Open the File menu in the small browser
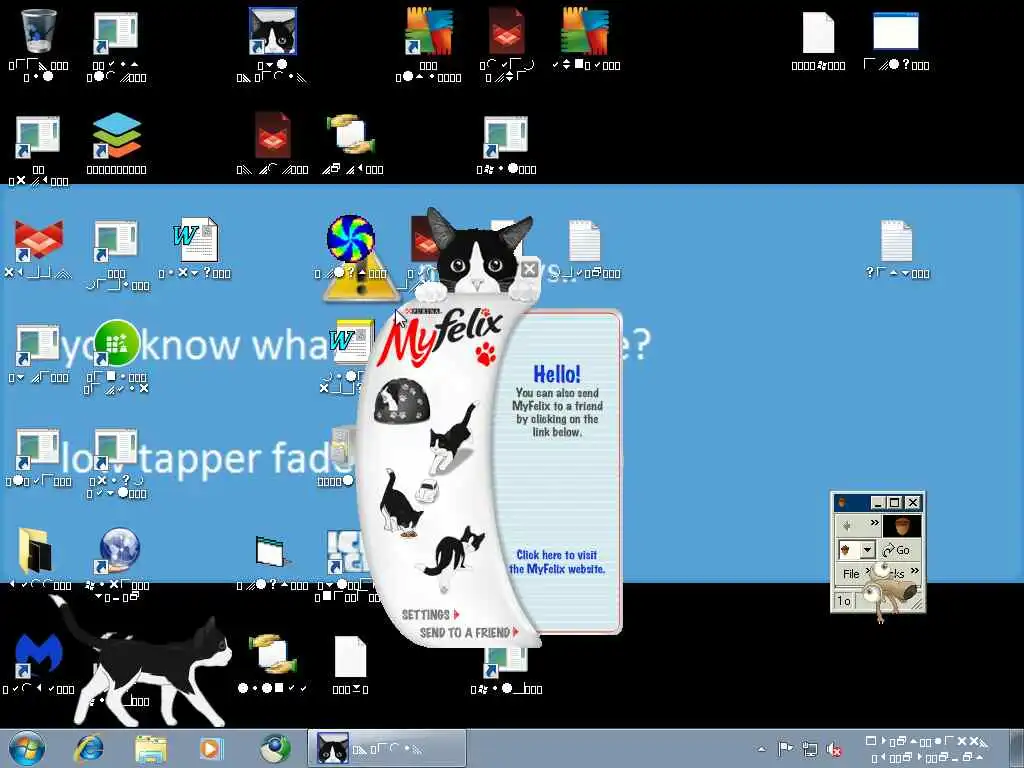Screen dimensions: 1024x768 (851, 574)
